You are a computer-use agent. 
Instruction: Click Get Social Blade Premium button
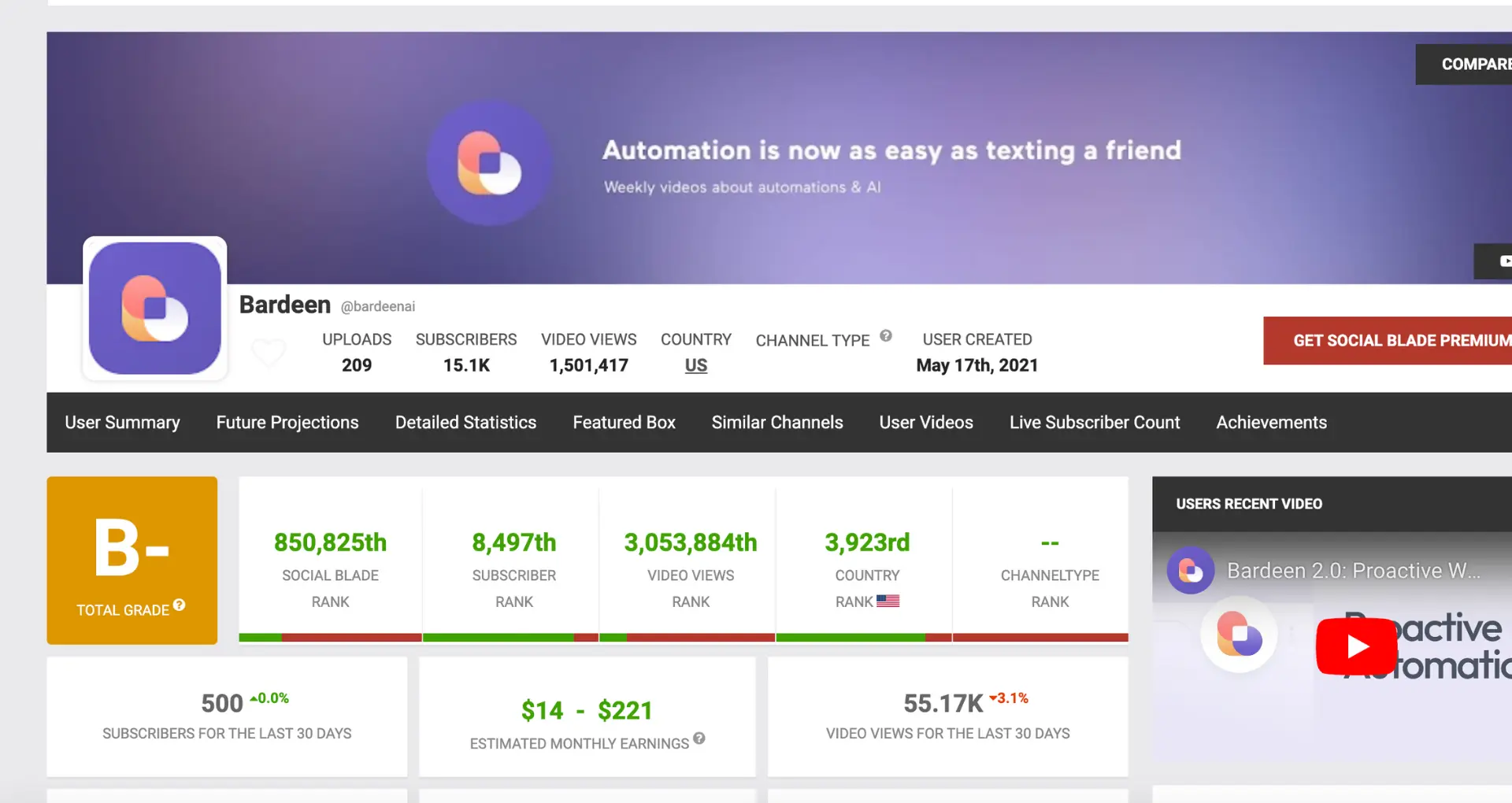1388,341
